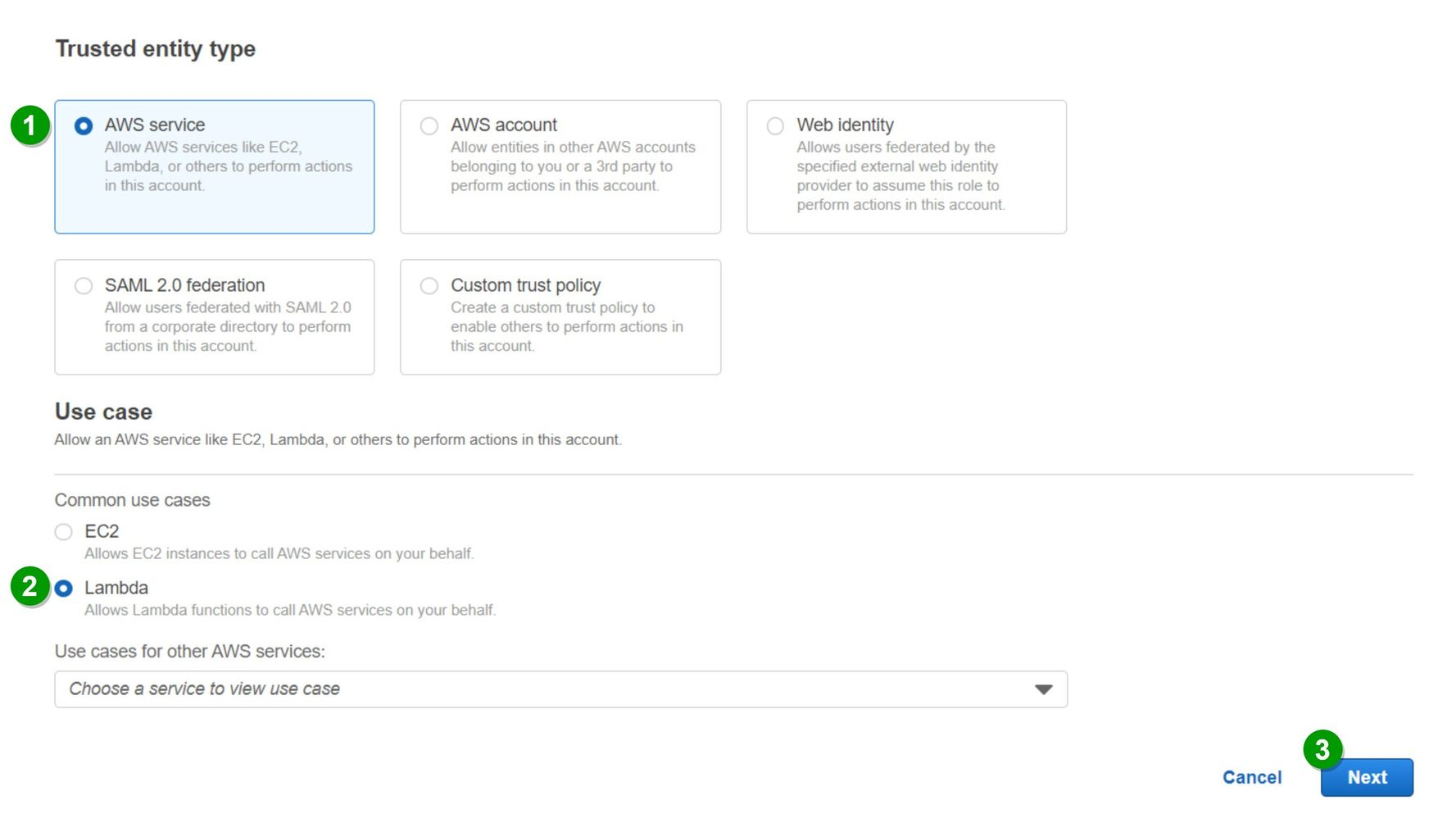Click the Cancel link

click(1252, 777)
